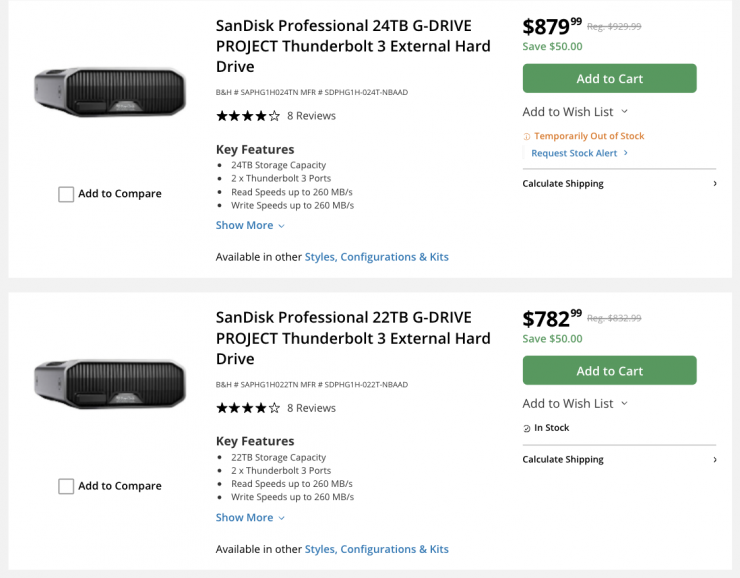The width and height of the screenshot is (740, 578).
Task: Click the star rating of the 22TB drive
Action: tap(248, 408)
